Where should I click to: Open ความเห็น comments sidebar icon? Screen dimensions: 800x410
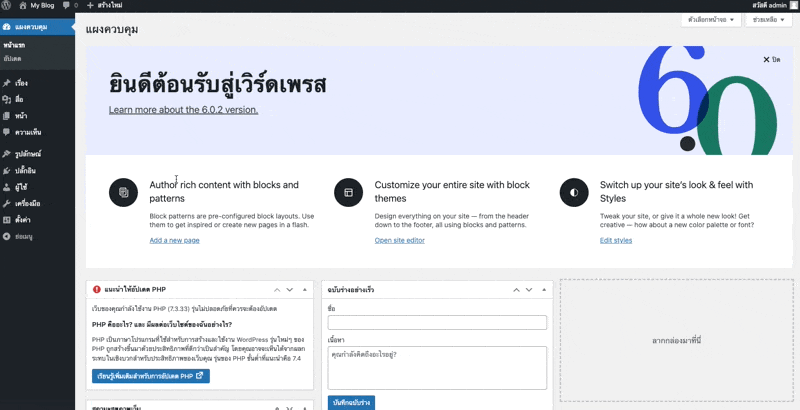click(x=7, y=132)
